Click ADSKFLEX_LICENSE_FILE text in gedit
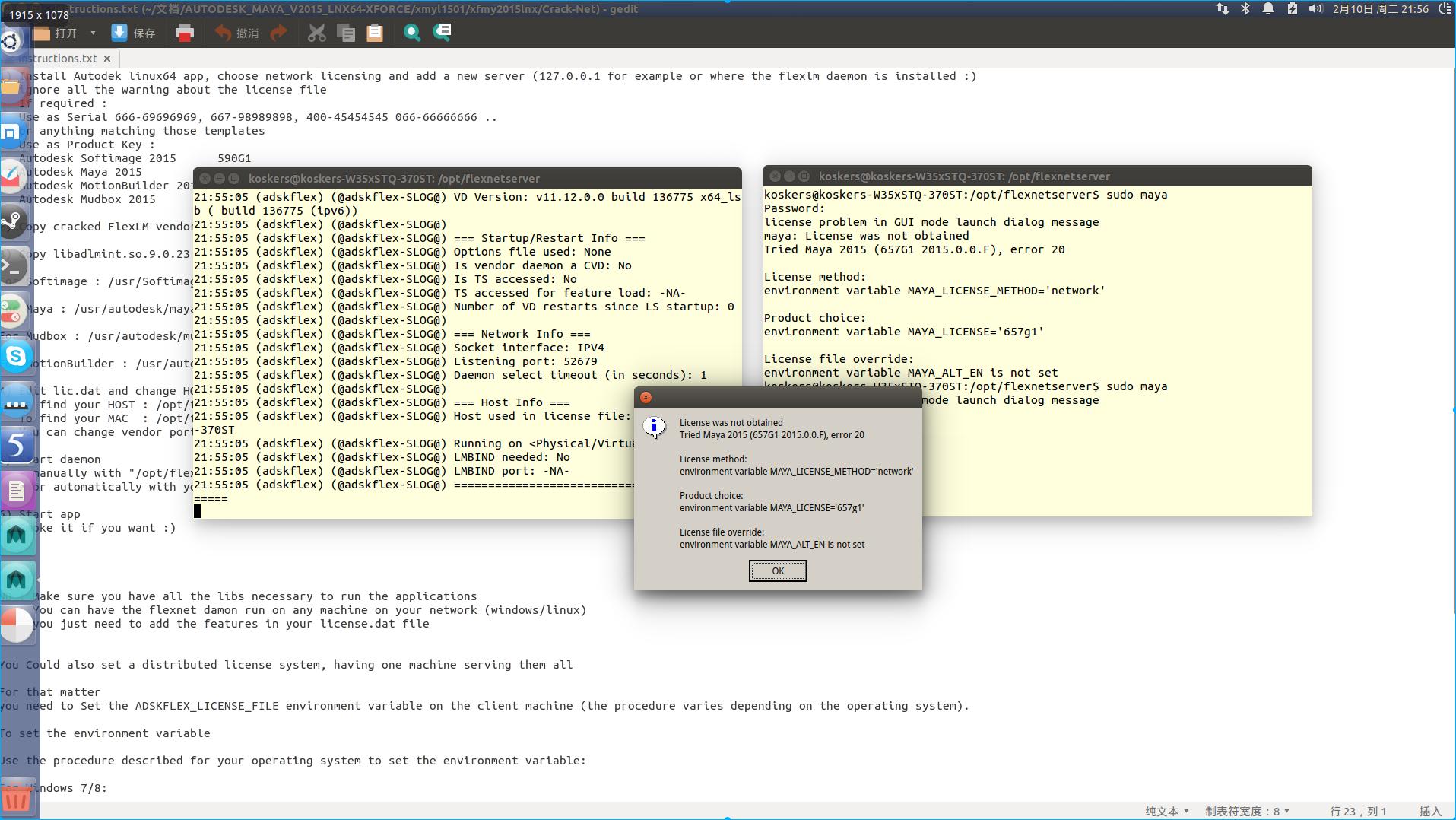 (207, 706)
